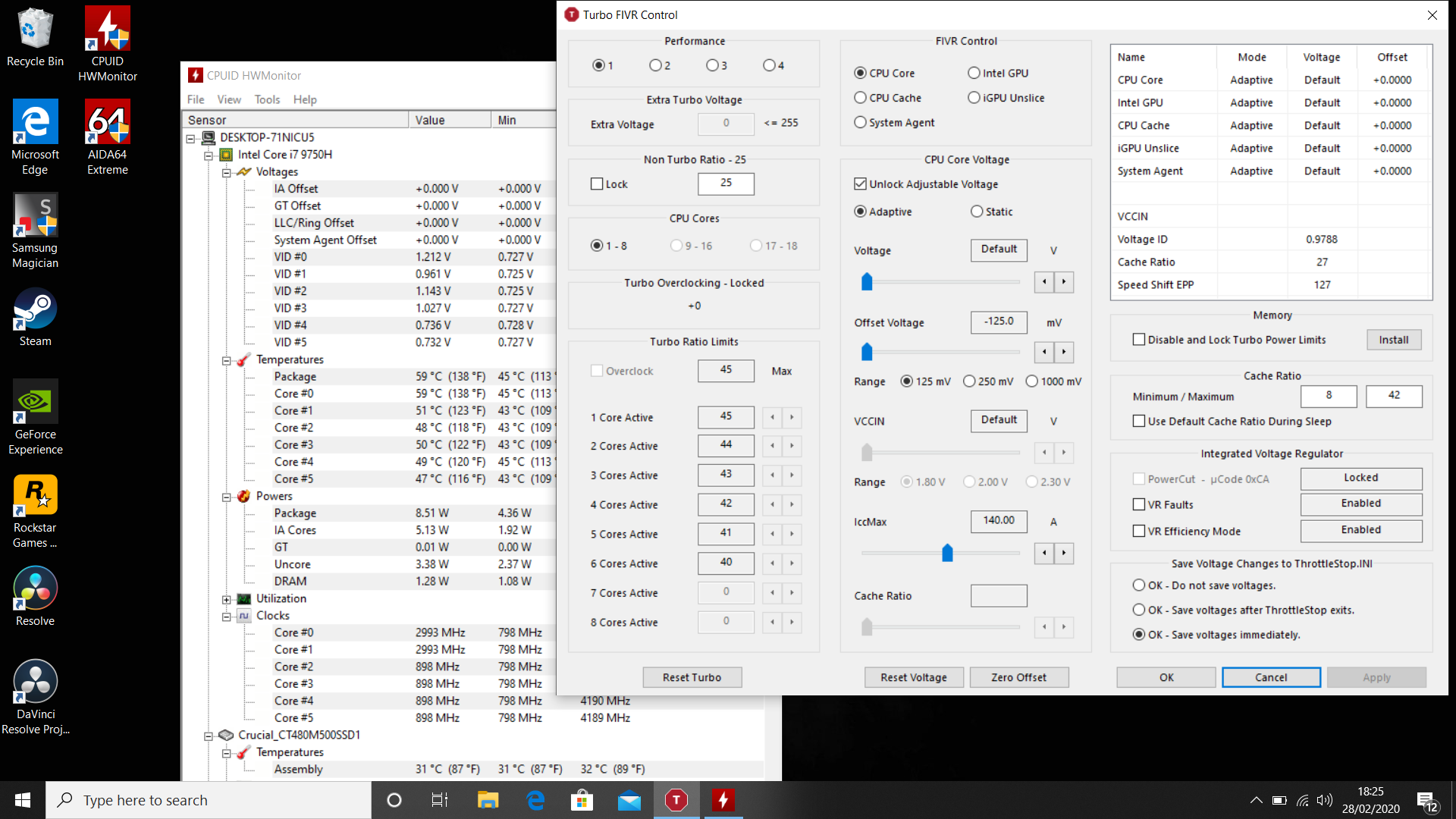Click the CPU Core Voltage slider thumb
Screen dimensions: 1456x819
[867, 282]
